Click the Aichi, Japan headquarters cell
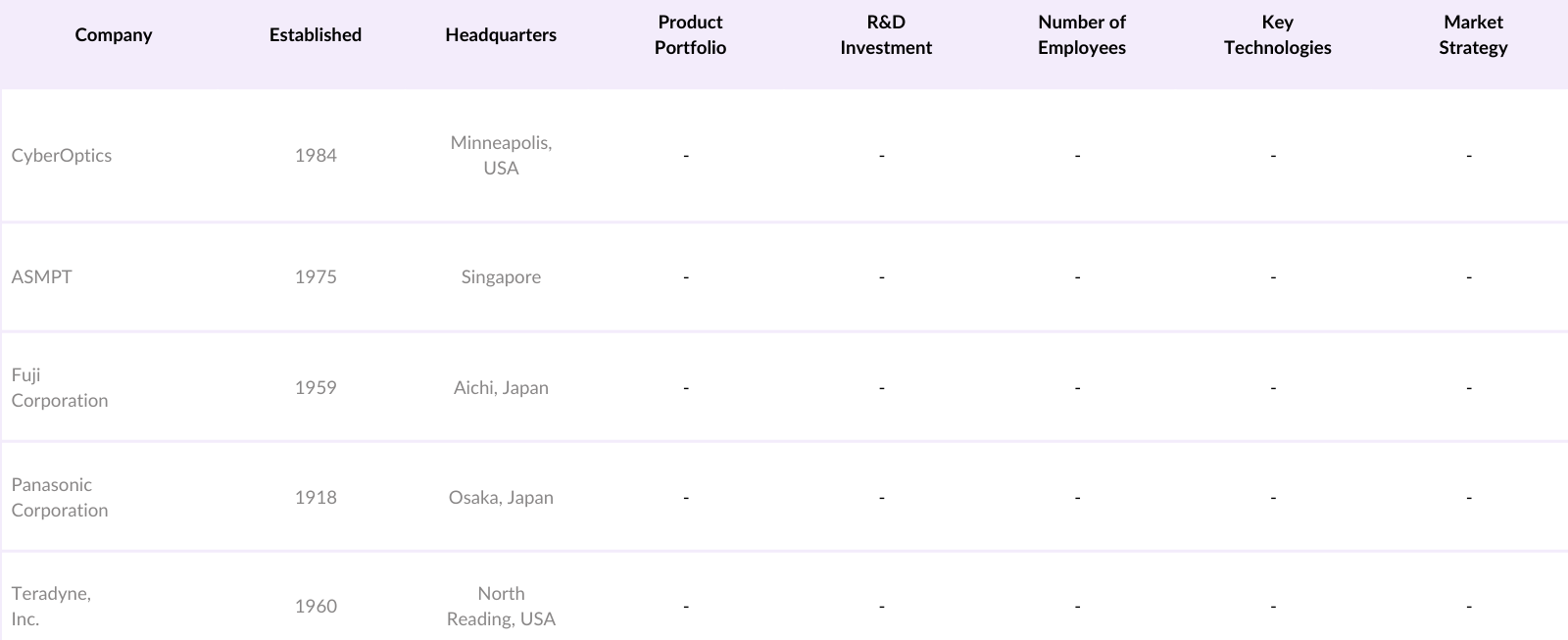This screenshot has height=640, width=1568. click(501, 388)
